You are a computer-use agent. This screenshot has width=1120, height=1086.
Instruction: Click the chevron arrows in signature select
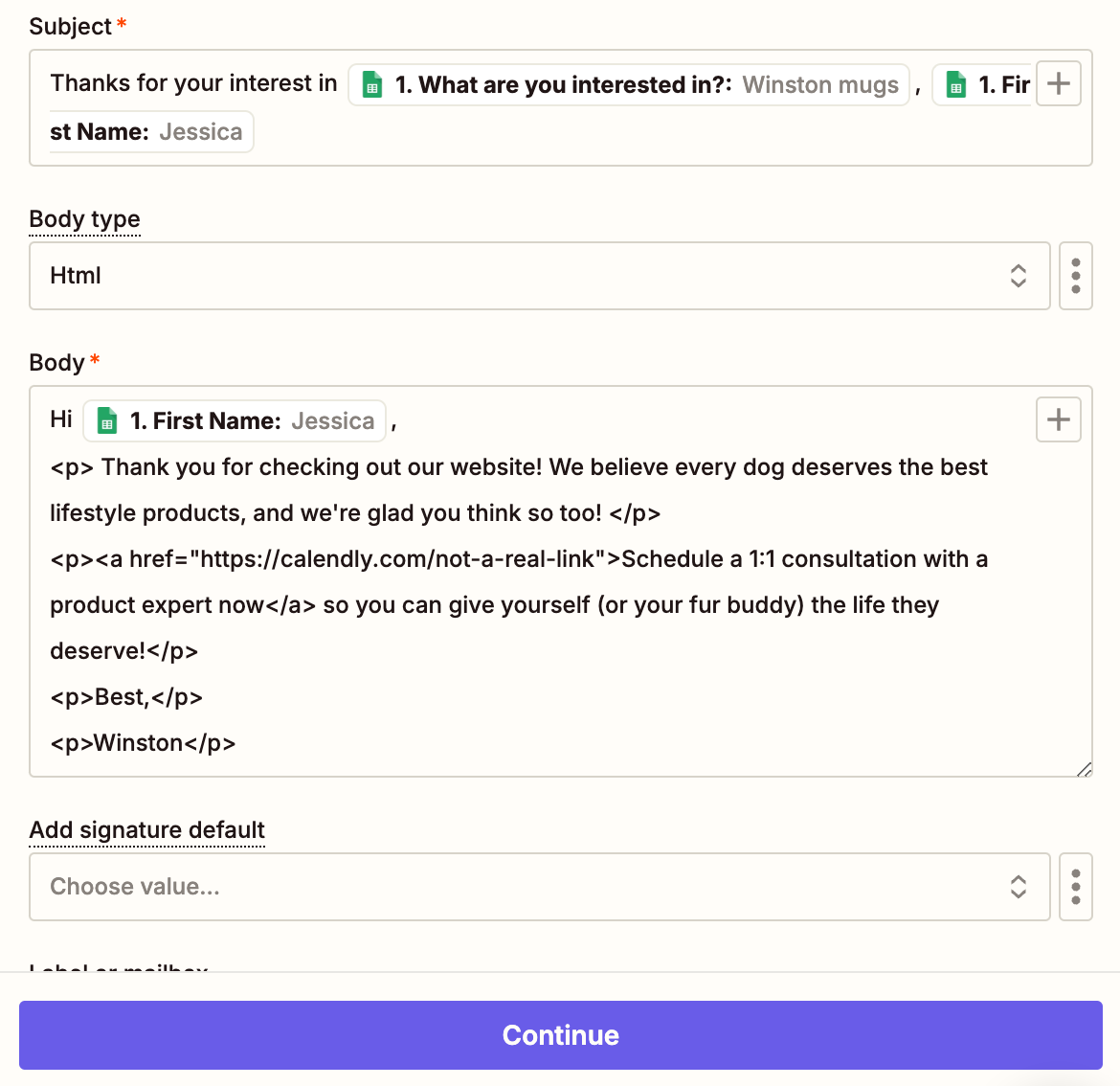(x=1018, y=887)
